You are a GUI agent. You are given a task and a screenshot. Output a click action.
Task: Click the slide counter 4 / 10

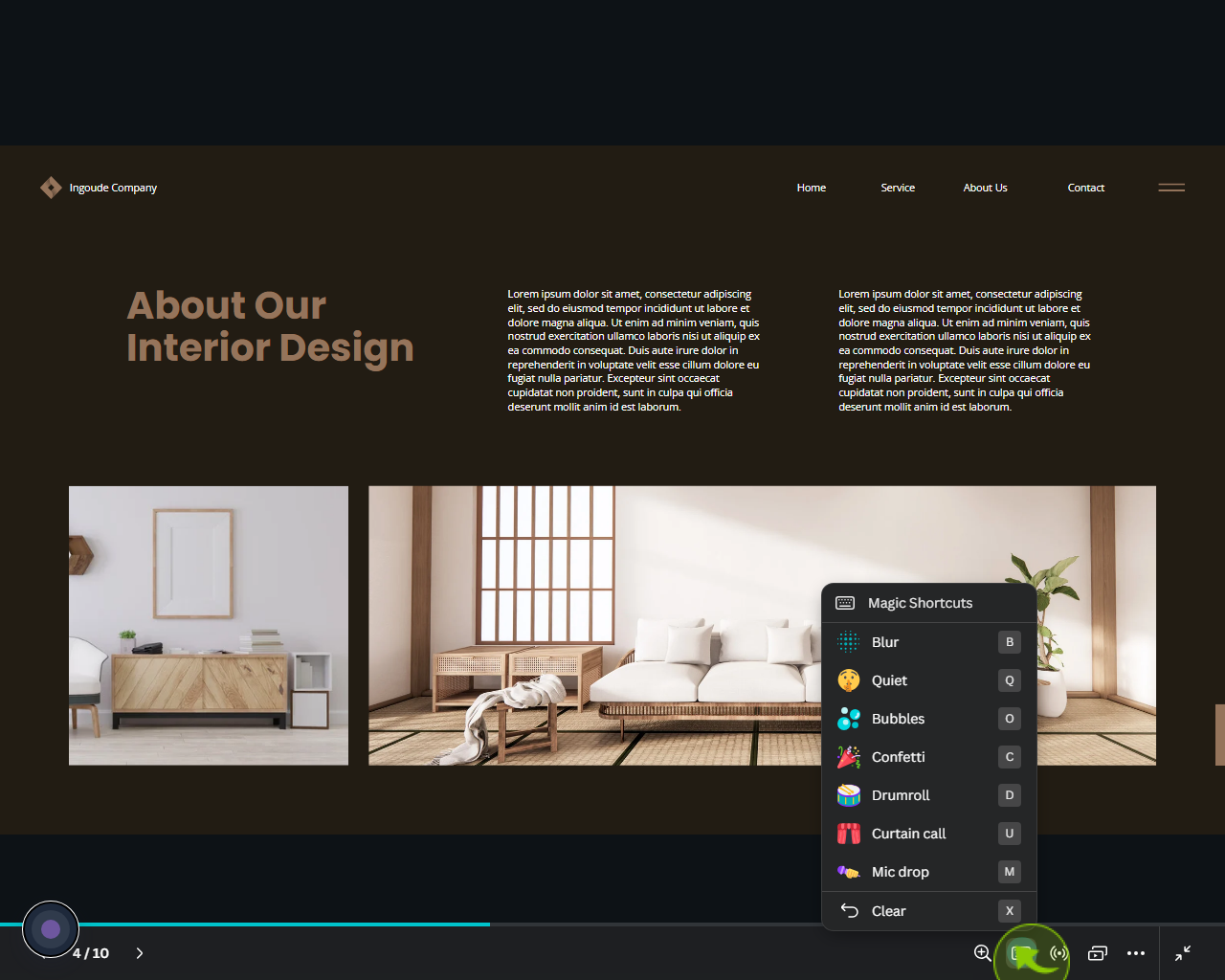[91, 953]
